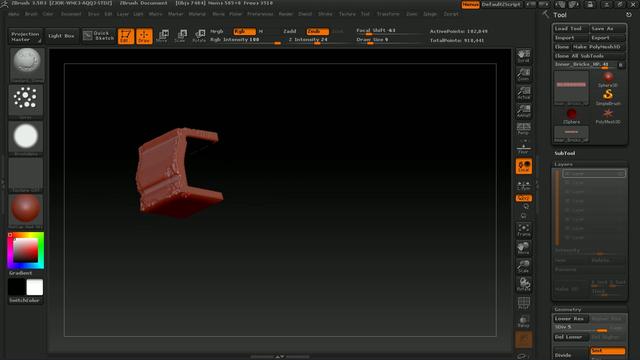The image size is (640, 360).
Task: Open the Transform menu
Action: tap(388, 14)
